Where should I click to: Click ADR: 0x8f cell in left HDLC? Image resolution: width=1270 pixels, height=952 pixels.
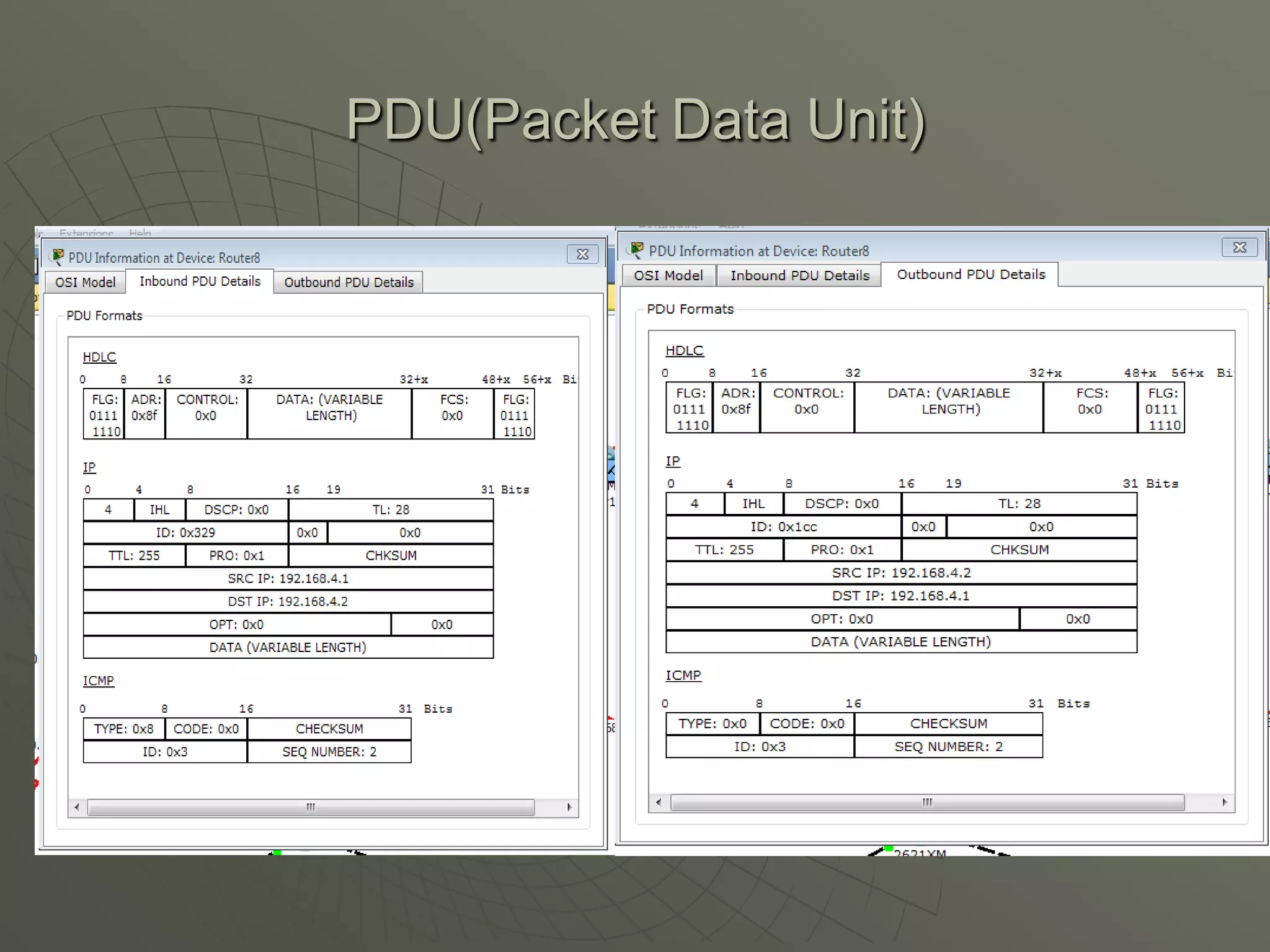[x=145, y=414]
